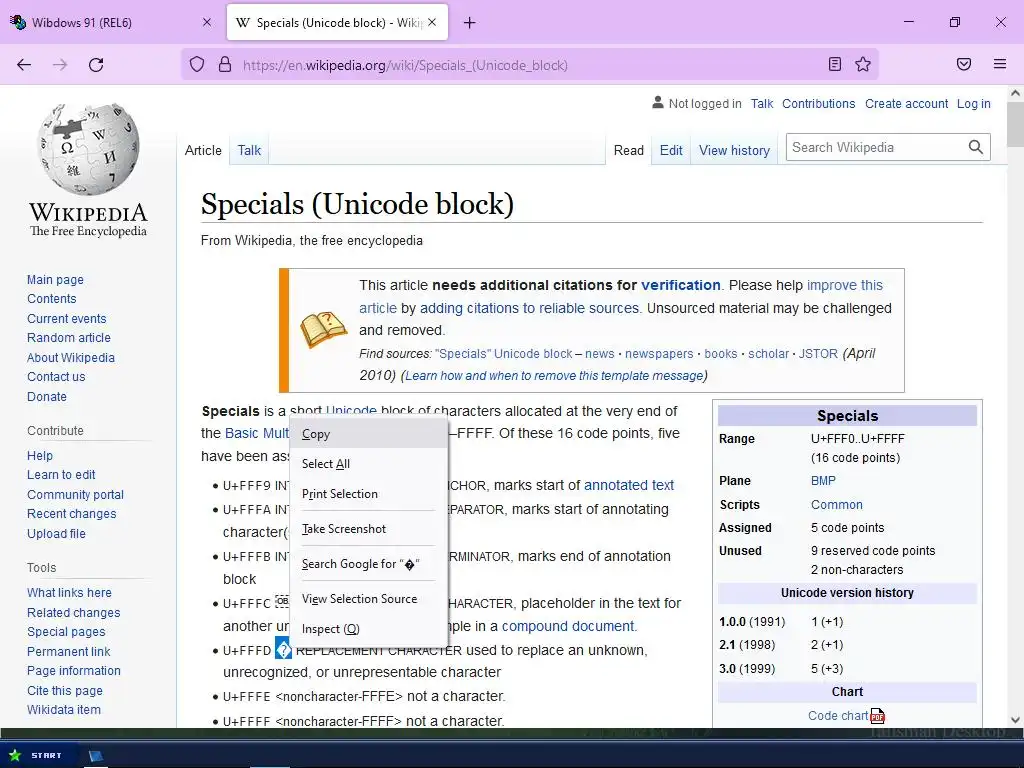Viewport: 1024px width, 768px height.
Task: Choose Print Selection in context menu
Action: tap(368, 494)
